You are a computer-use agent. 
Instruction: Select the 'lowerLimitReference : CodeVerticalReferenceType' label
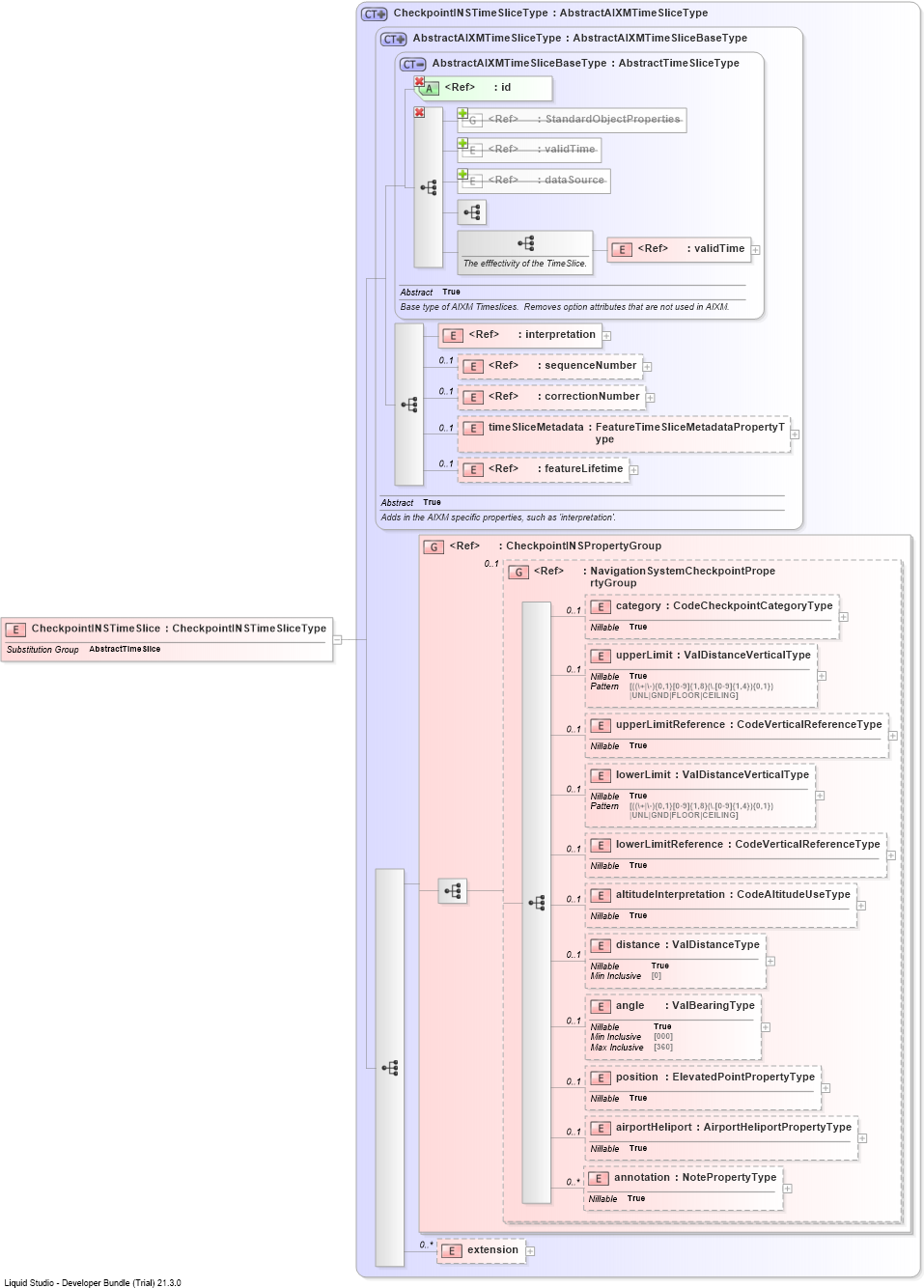(x=748, y=845)
